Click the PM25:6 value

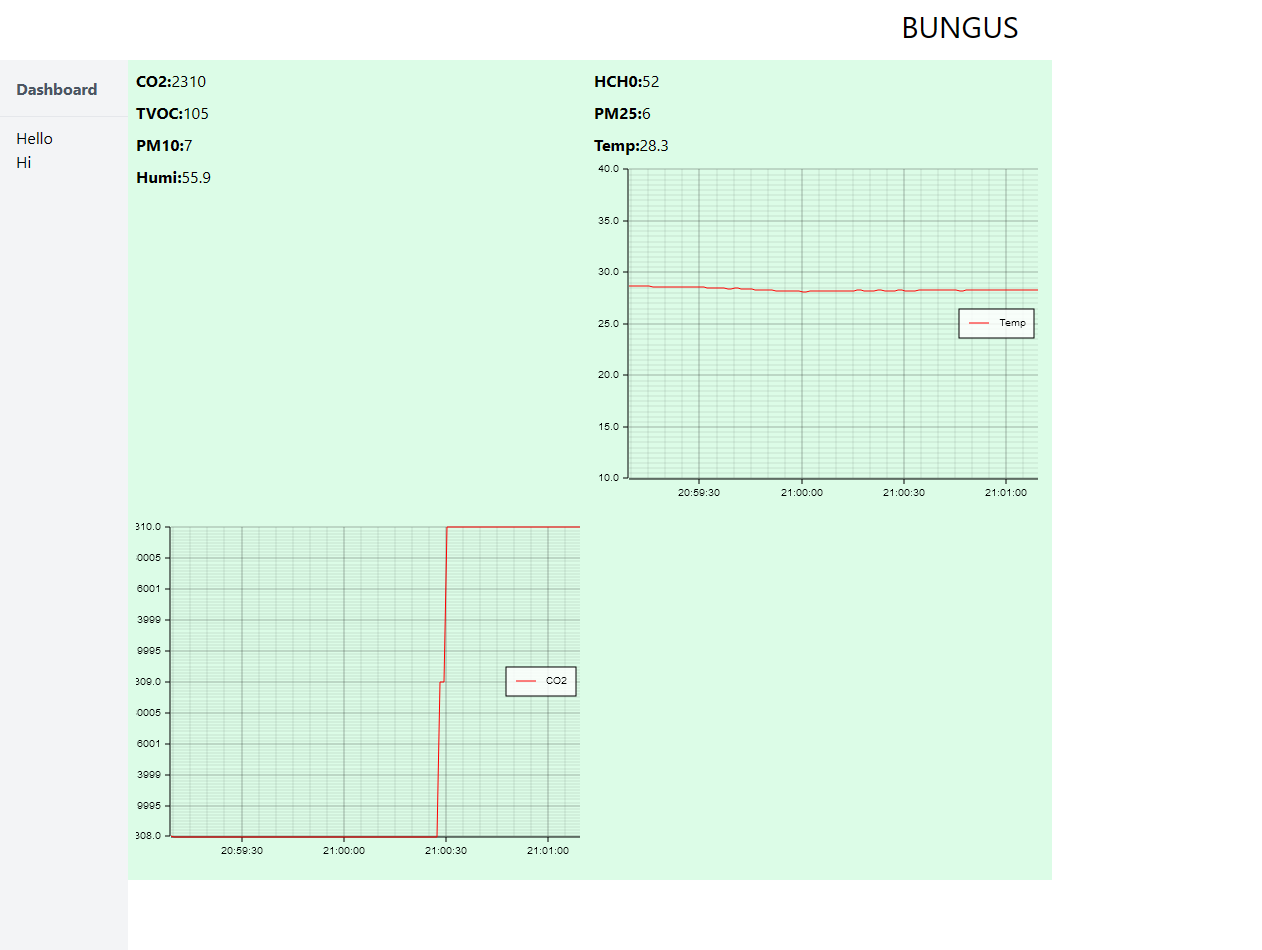click(x=622, y=114)
